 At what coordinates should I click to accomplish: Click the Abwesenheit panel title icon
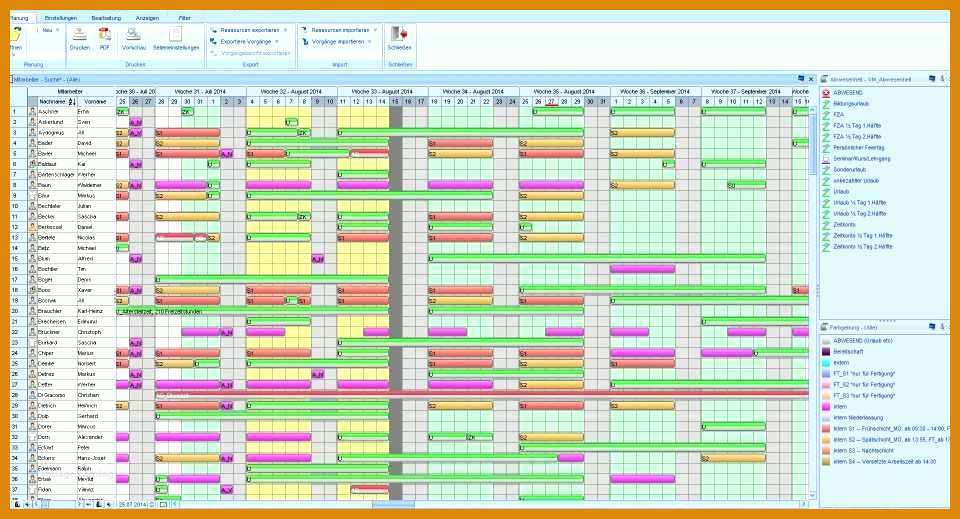click(x=825, y=79)
